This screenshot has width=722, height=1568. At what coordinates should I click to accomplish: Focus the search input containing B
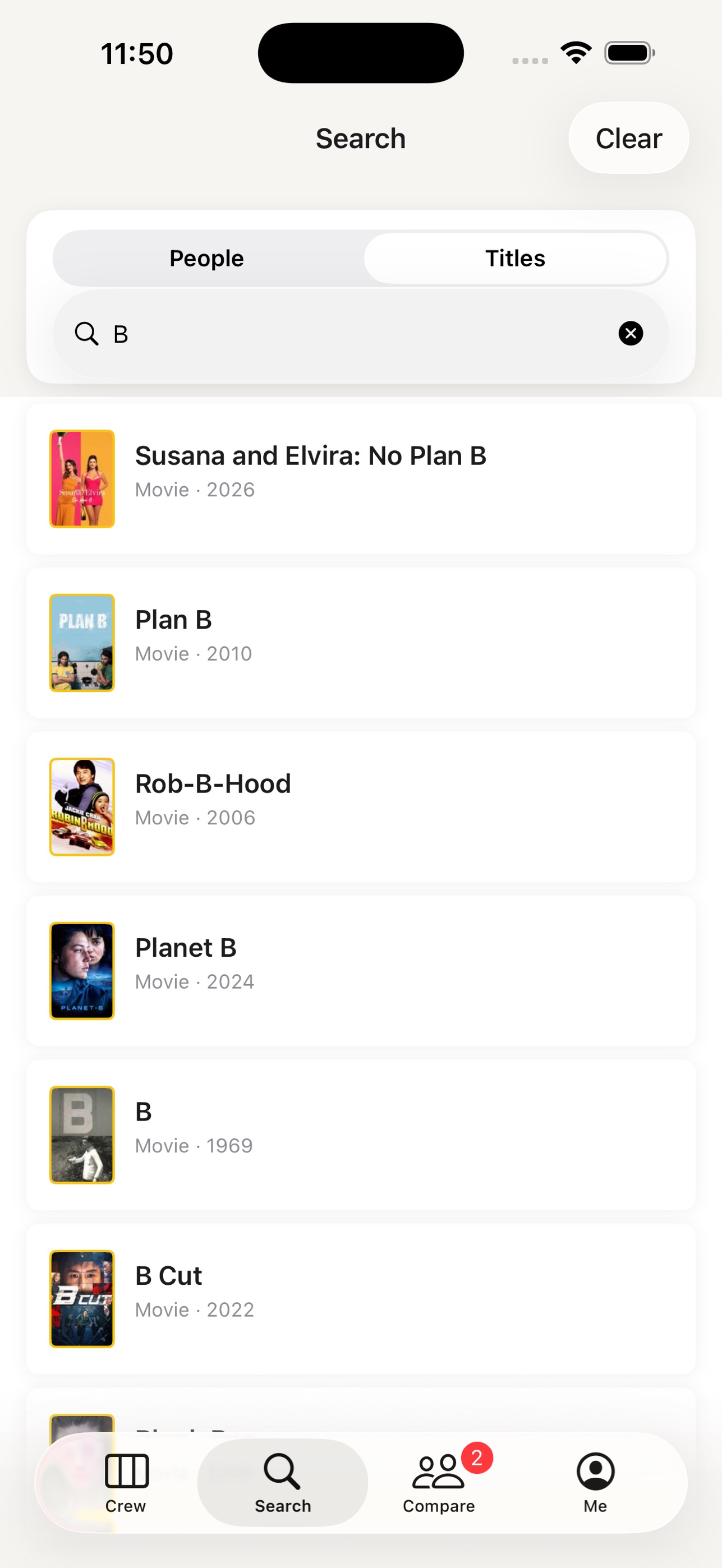[x=360, y=334]
